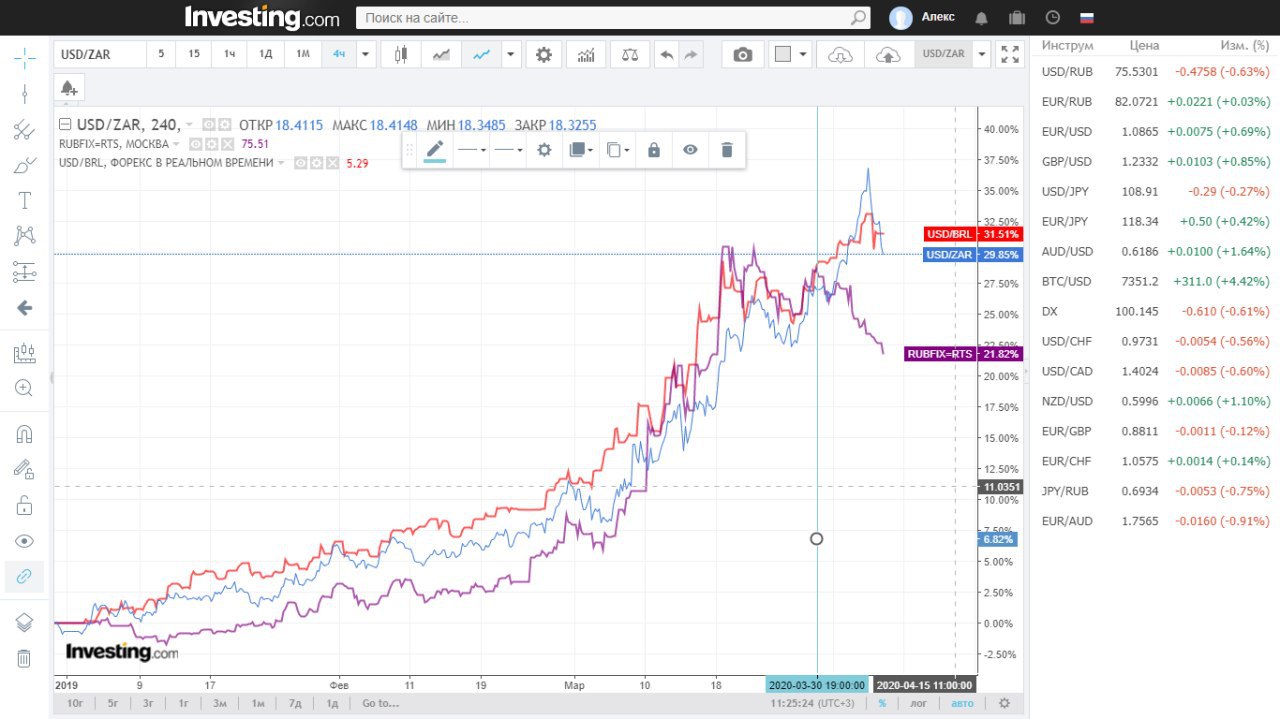This screenshot has height=719, width=1280.
Task: Set range to 7д
Action: coord(294,704)
